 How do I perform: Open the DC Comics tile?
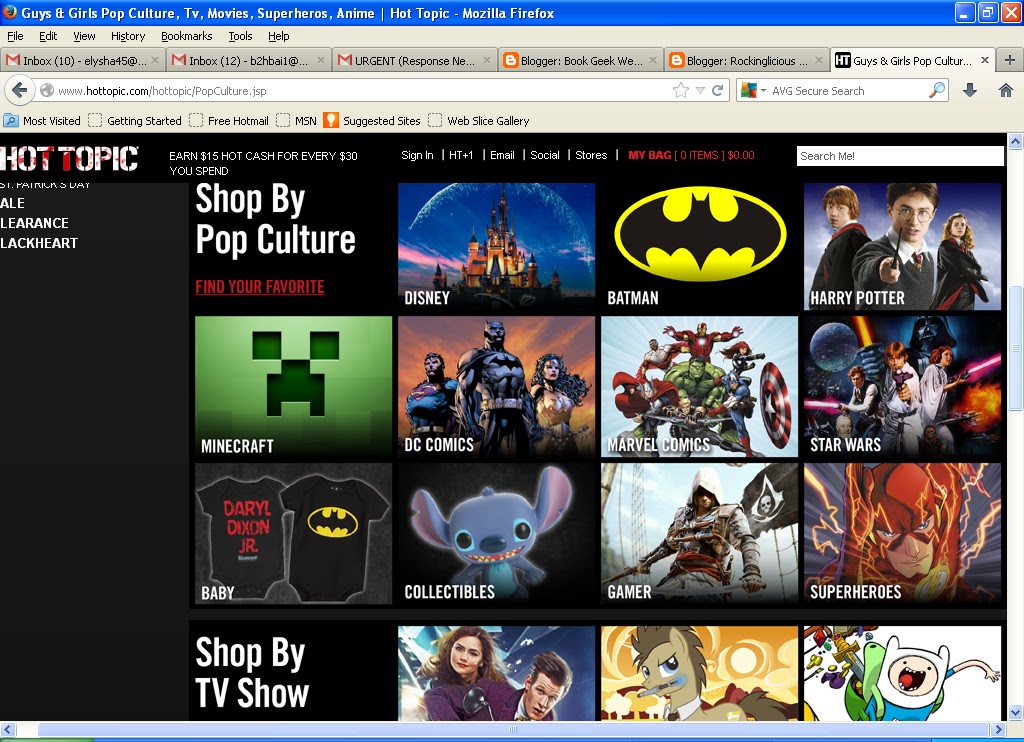click(x=496, y=387)
